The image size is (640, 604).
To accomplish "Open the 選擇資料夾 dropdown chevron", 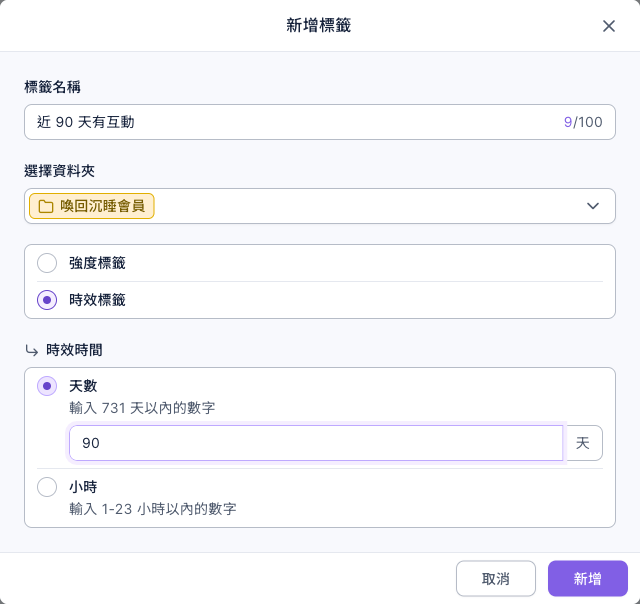I will pos(593,206).
